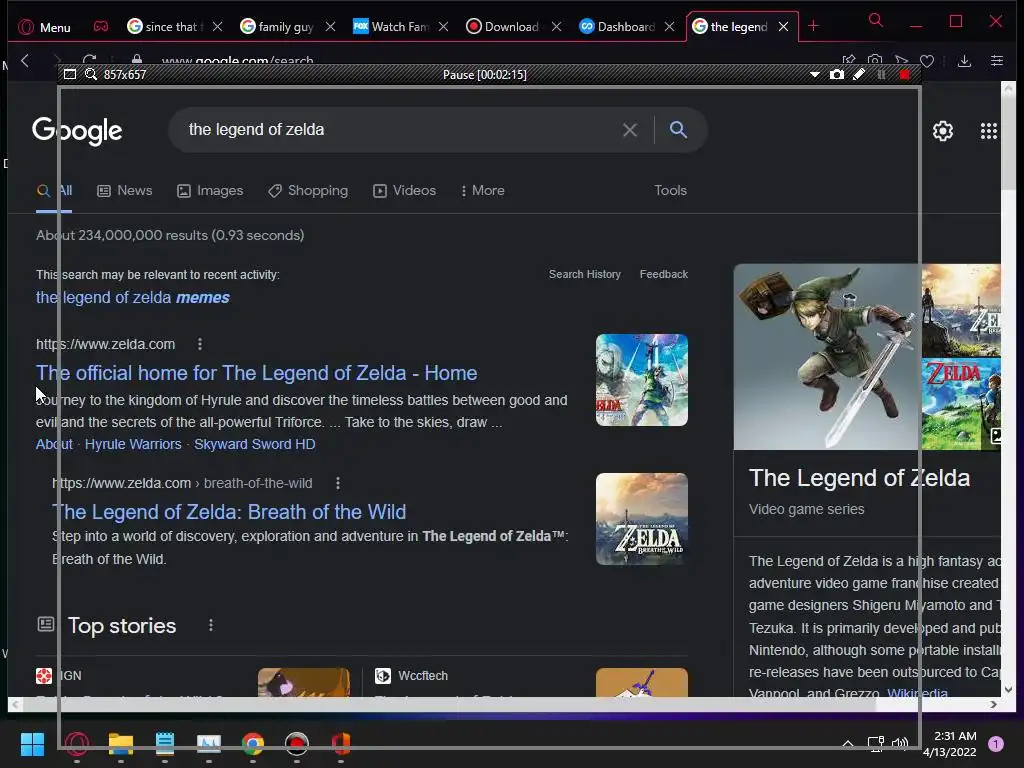Select the News search tab
This screenshot has height=768, width=1024.
[125, 191]
